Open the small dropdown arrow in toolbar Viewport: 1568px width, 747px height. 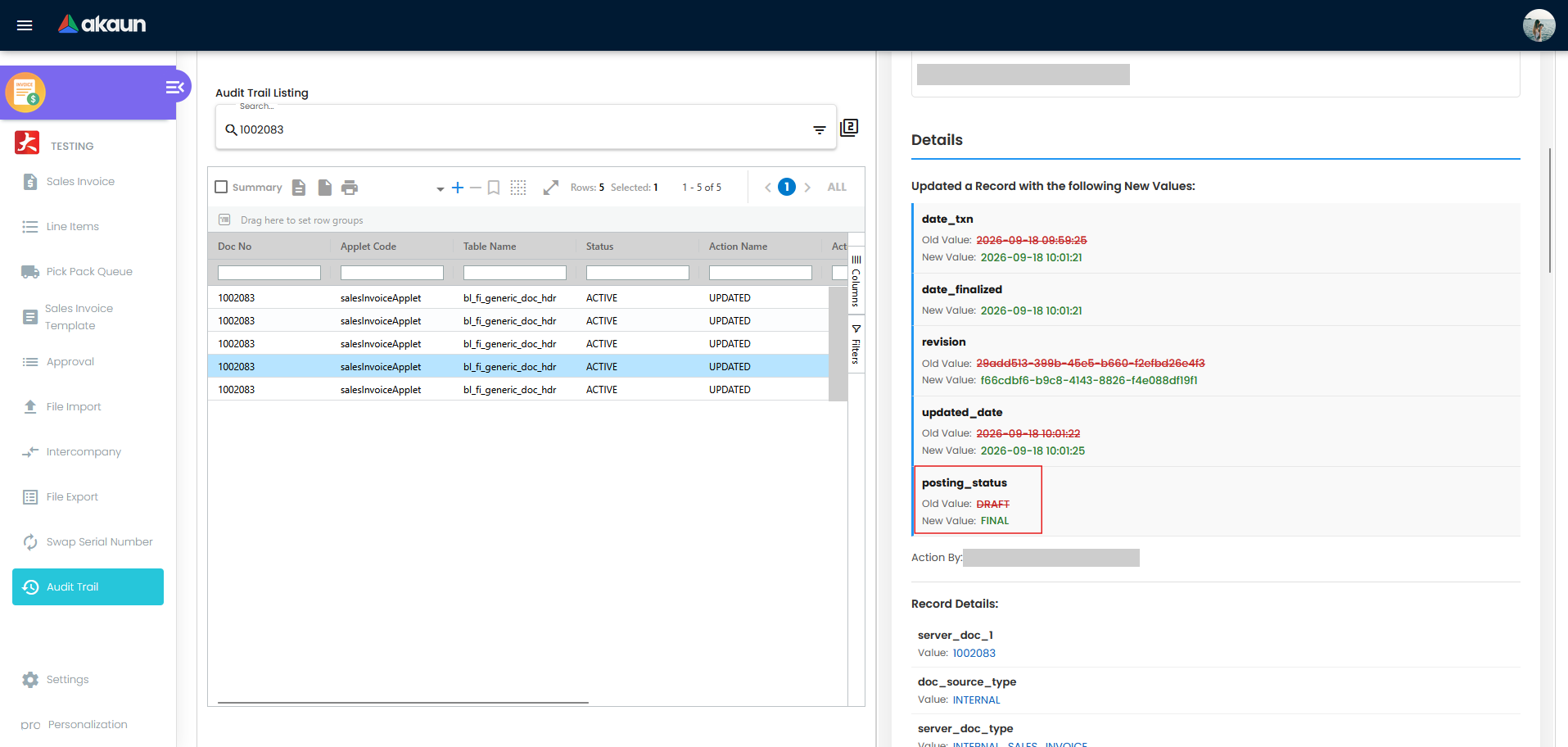tap(441, 189)
